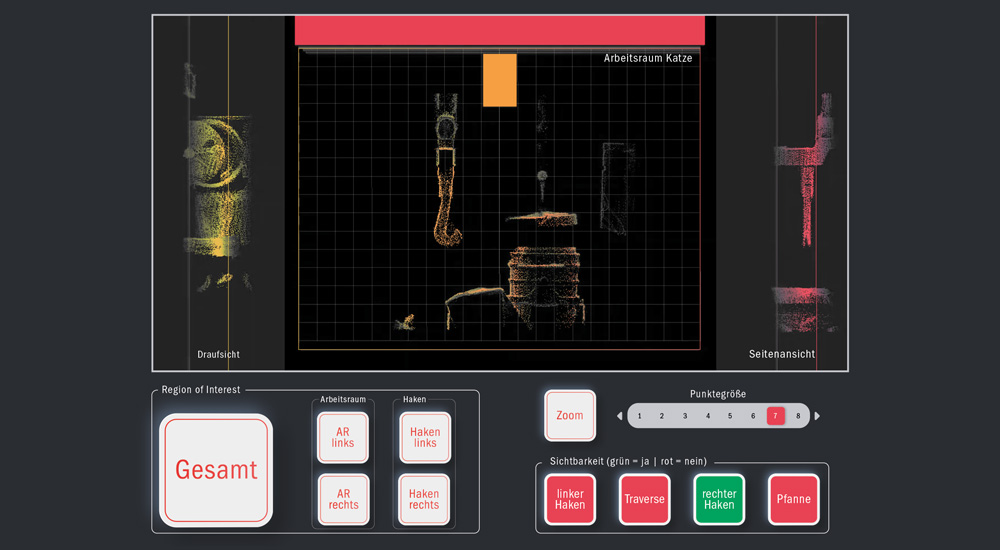
Task: Activate the Zoom button
Action: pyautogui.click(x=570, y=415)
